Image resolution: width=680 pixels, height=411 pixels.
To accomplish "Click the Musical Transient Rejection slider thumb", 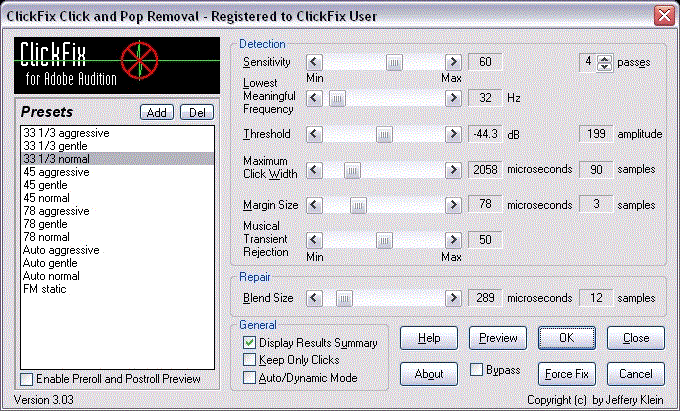I will (384, 240).
